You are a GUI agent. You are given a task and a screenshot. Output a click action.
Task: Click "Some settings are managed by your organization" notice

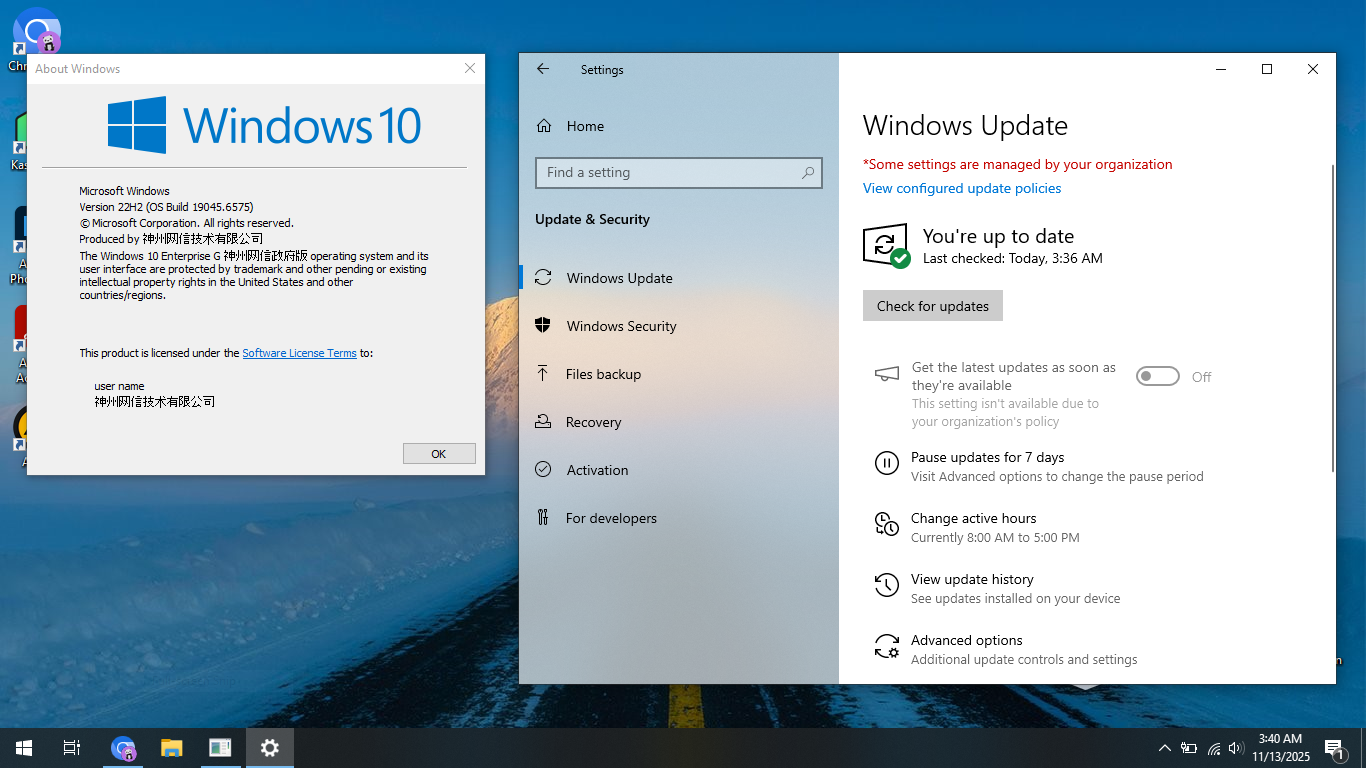click(x=1018, y=164)
